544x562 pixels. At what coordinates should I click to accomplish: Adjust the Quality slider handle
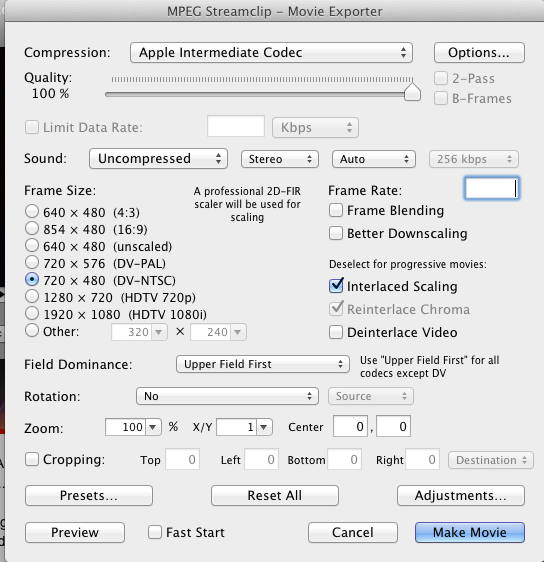[412, 92]
